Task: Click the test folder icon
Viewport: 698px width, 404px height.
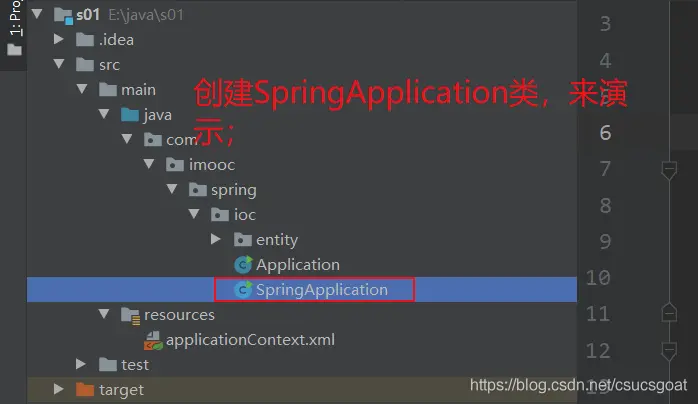Action: point(108,364)
